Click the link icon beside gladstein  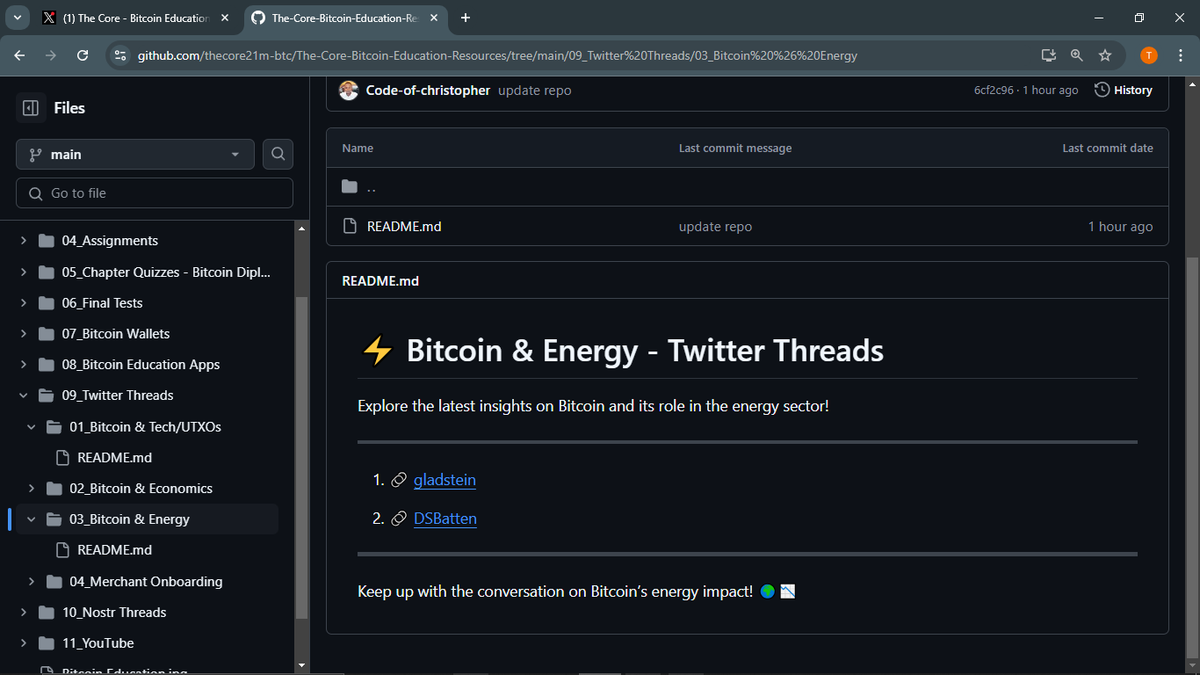398,480
